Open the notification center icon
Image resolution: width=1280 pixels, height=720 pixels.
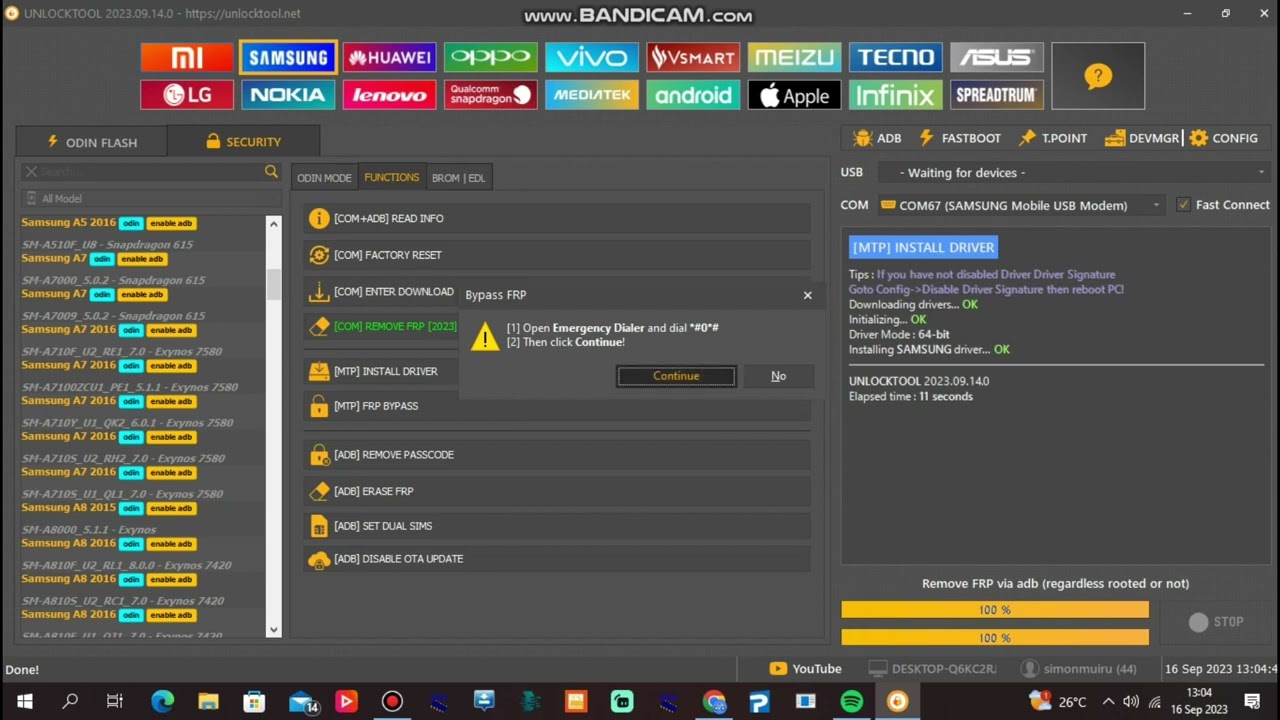click(1252, 702)
